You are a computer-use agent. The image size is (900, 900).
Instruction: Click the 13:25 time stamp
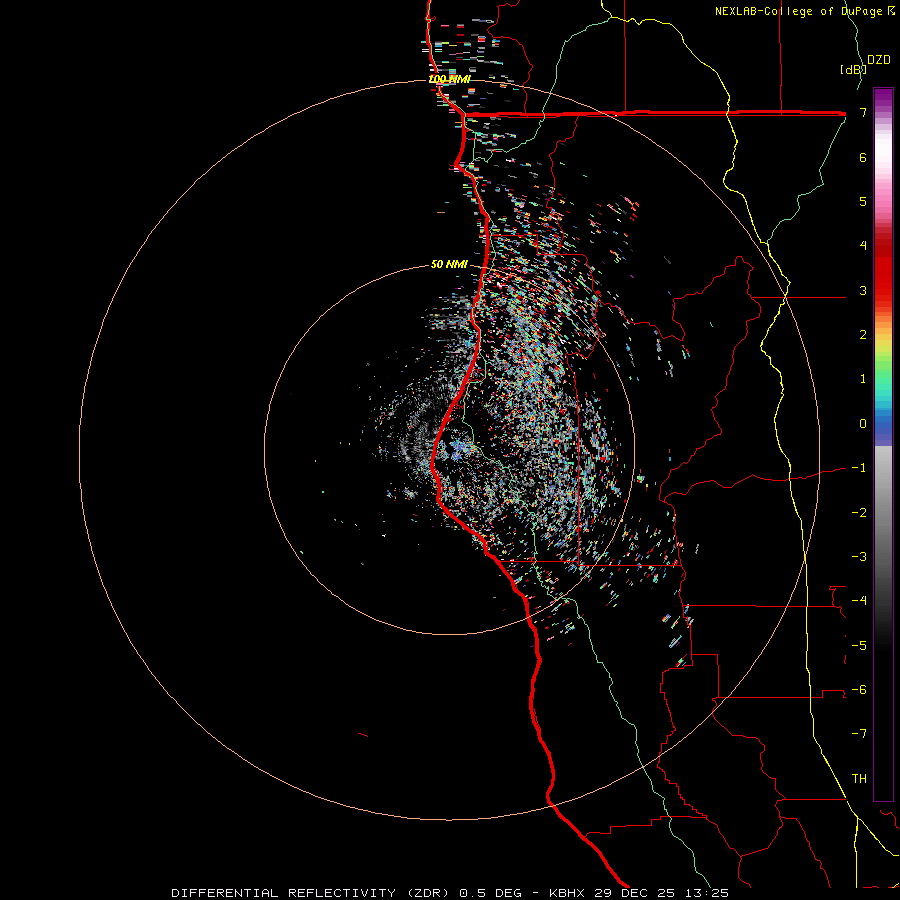tap(707, 893)
